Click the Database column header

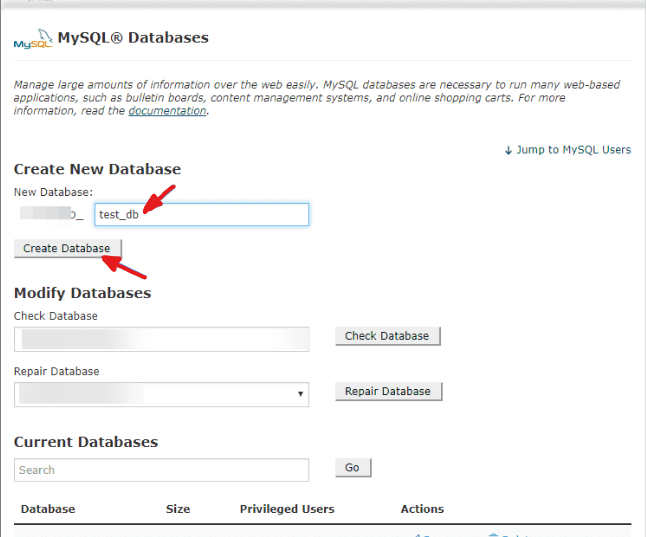point(48,509)
